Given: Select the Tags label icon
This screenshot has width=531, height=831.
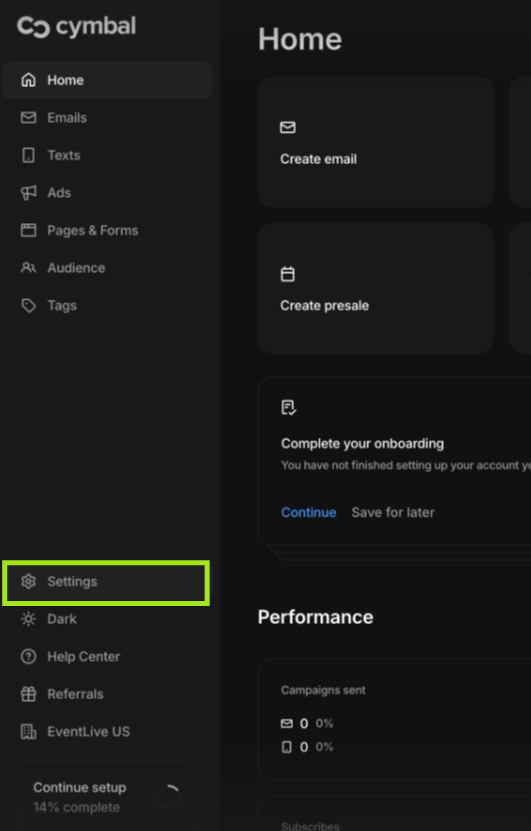Looking at the screenshot, I should pyautogui.click(x=29, y=305).
